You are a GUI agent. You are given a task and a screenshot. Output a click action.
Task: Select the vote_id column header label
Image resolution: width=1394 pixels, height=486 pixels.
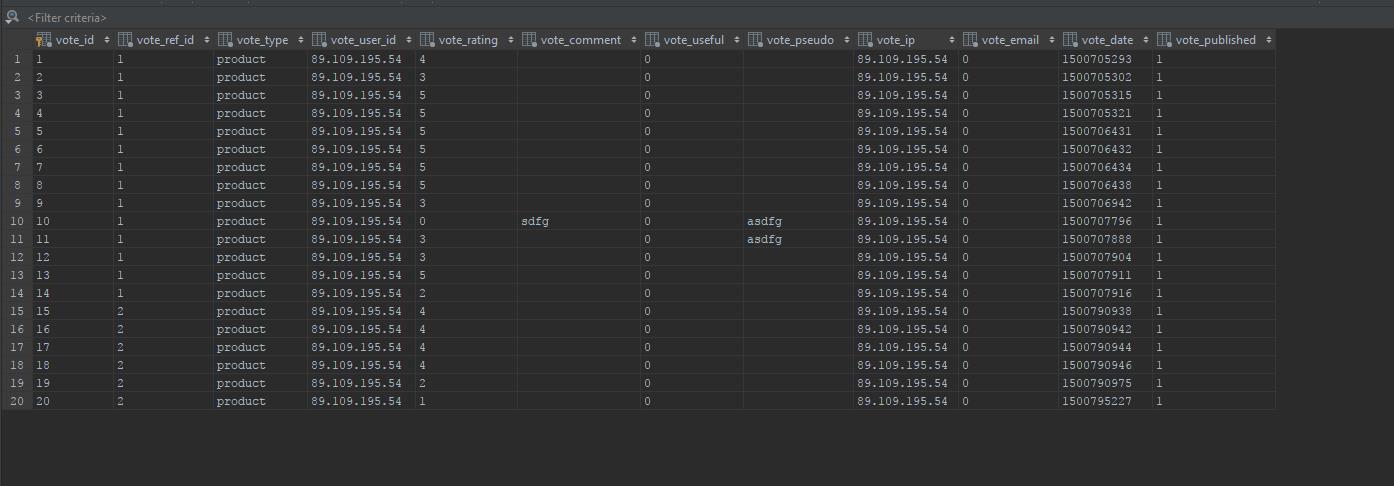[75, 40]
